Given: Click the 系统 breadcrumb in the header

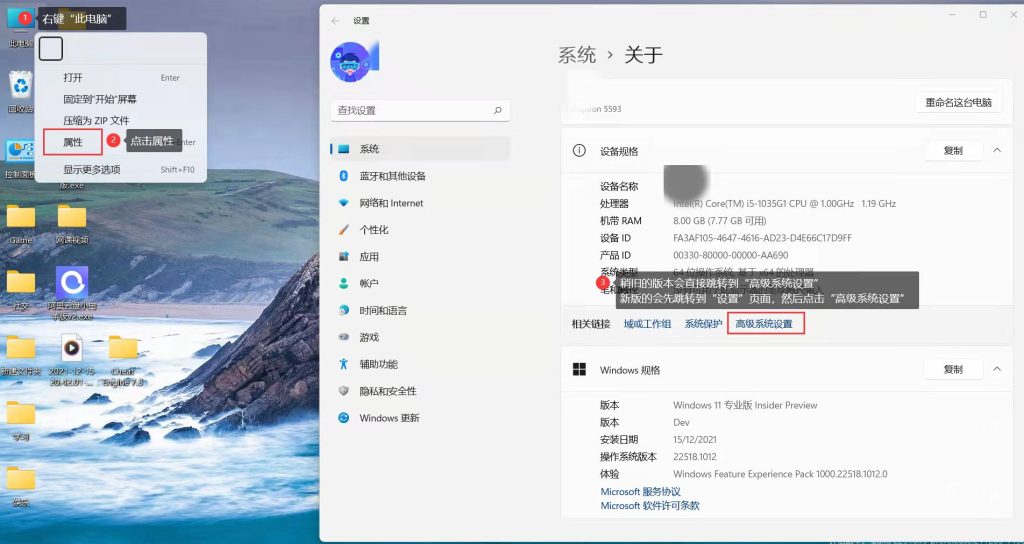Looking at the screenshot, I should [x=577, y=55].
